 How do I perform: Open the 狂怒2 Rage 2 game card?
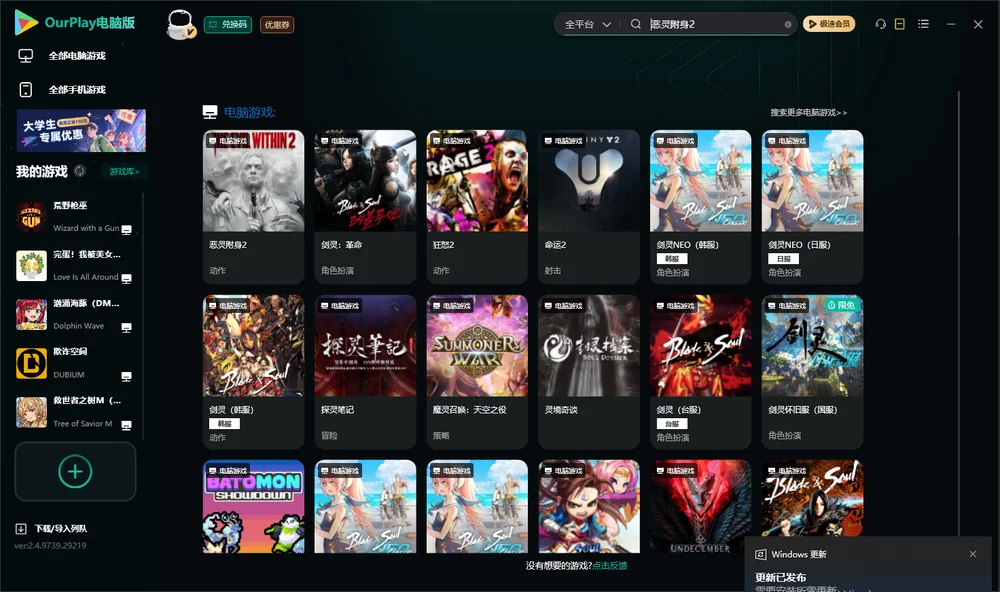[x=477, y=207]
